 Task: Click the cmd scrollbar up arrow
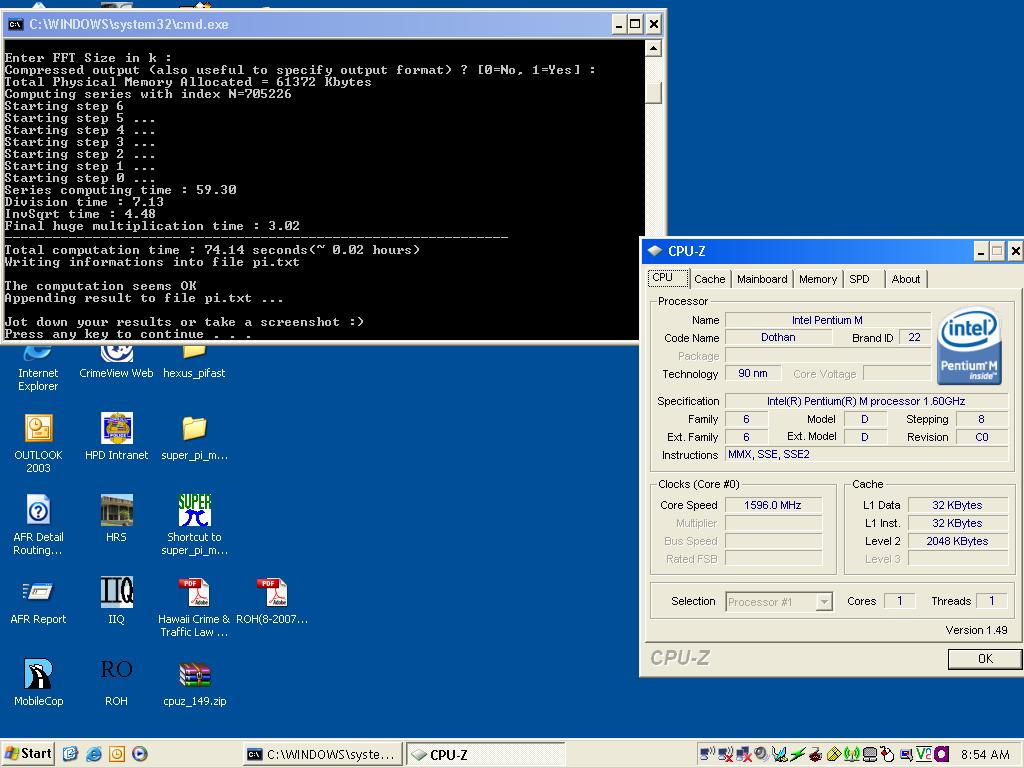(x=653, y=48)
